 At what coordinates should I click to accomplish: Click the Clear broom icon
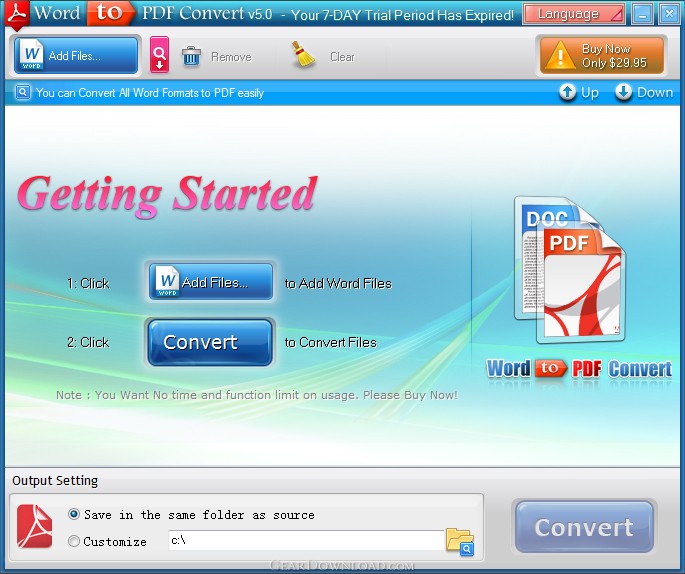(304, 55)
